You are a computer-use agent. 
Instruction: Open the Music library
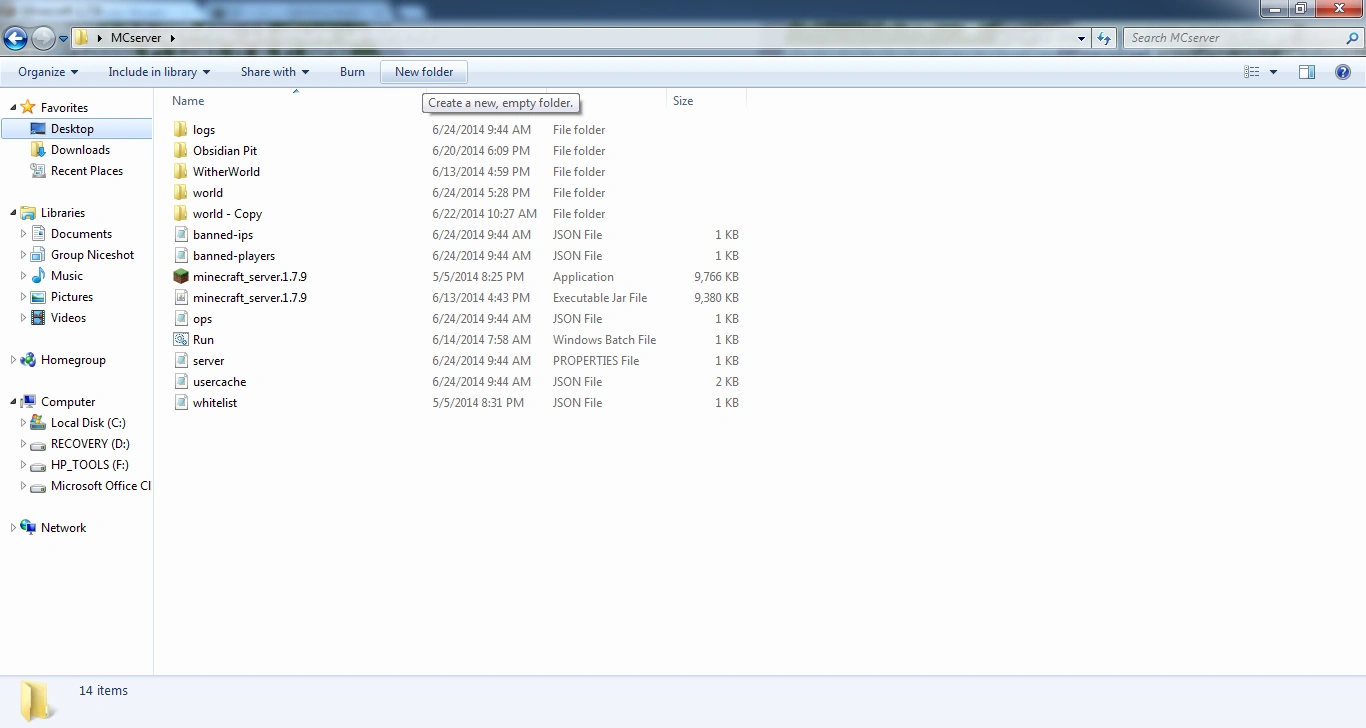[67, 276]
